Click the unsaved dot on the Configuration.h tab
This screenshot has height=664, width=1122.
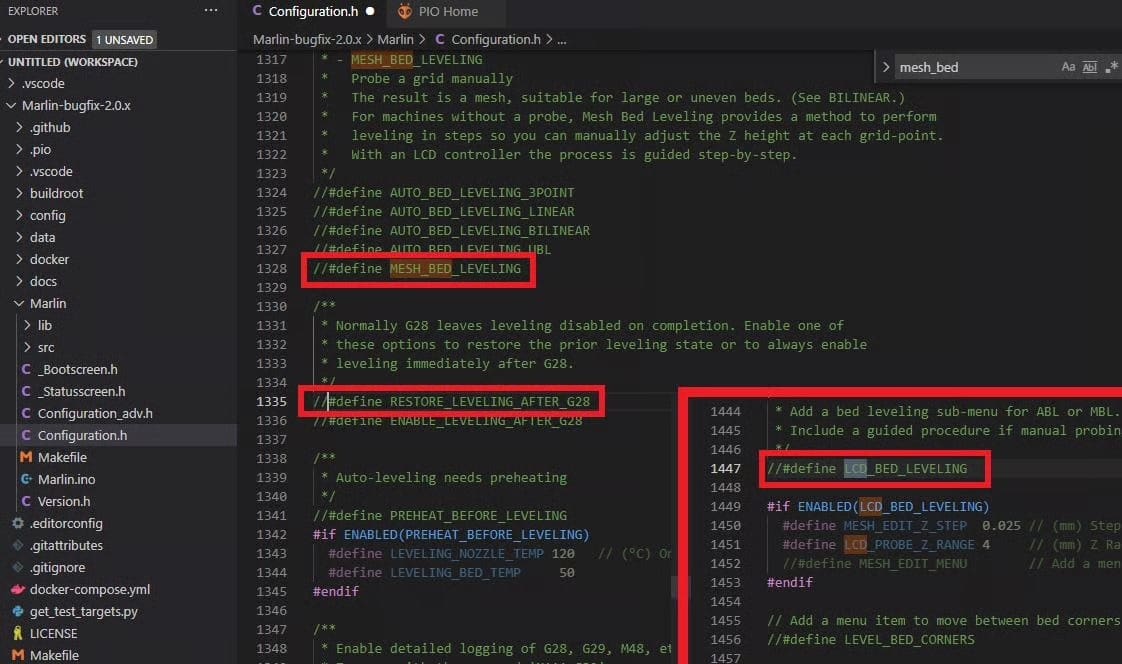click(x=370, y=11)
